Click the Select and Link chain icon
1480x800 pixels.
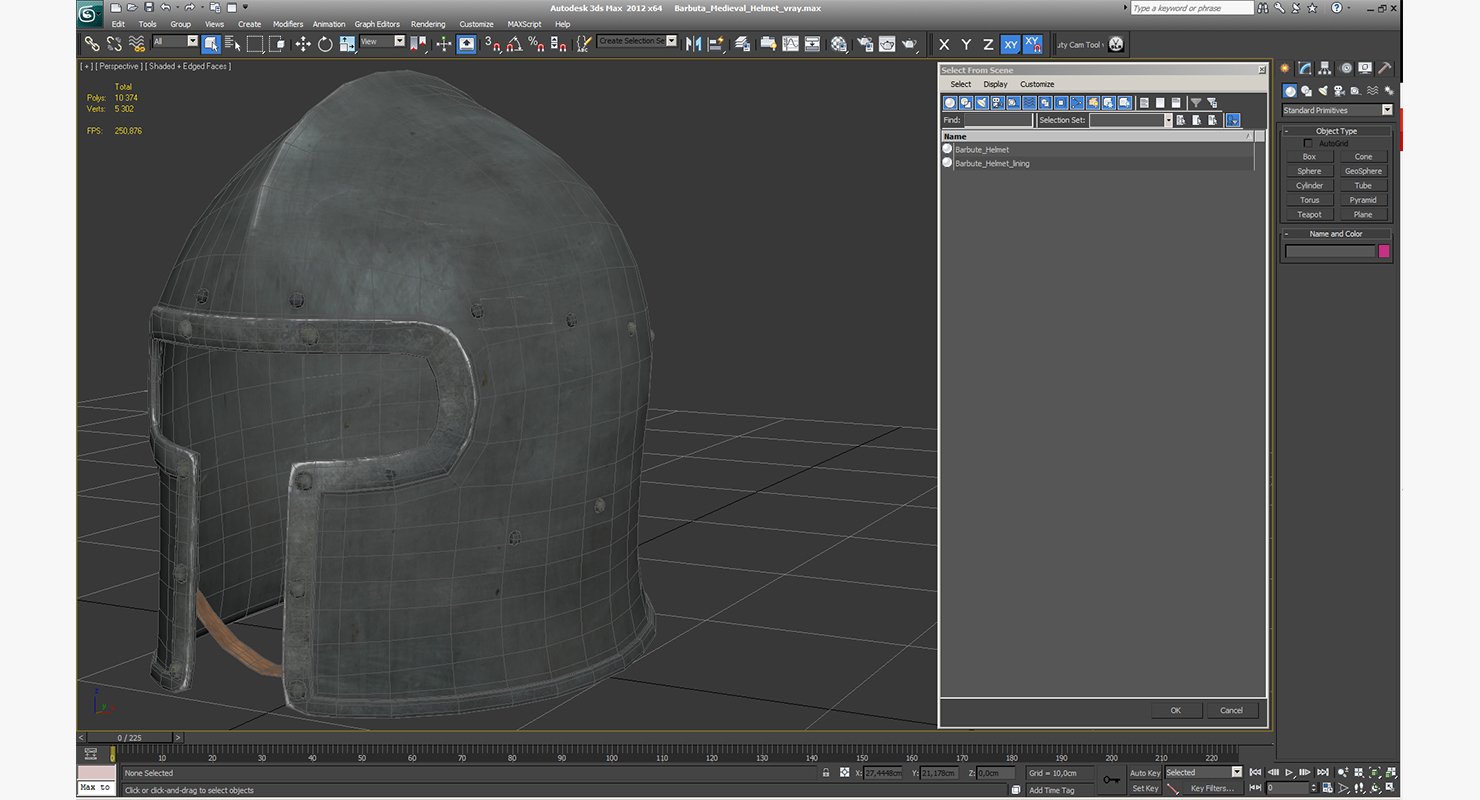coord(91,44)
